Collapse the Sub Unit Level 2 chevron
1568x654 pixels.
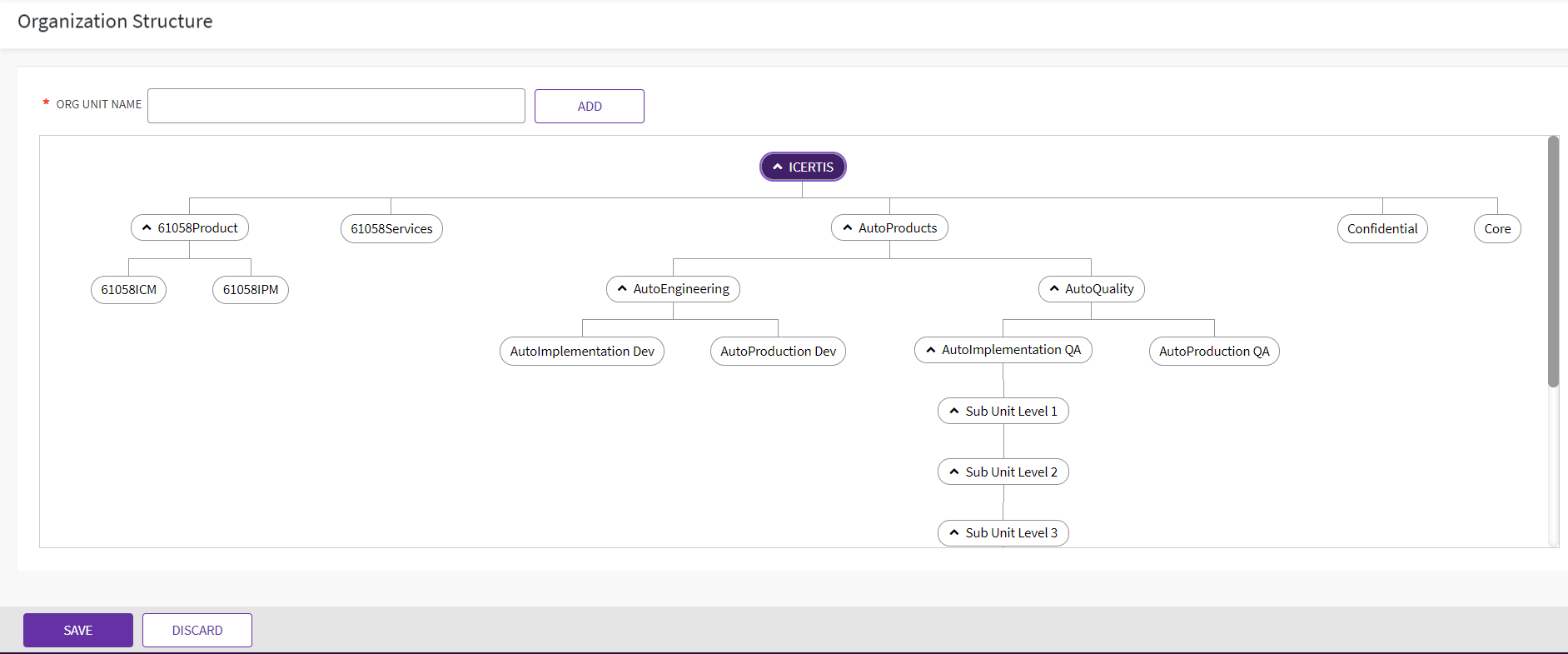[x=954, y=472]
